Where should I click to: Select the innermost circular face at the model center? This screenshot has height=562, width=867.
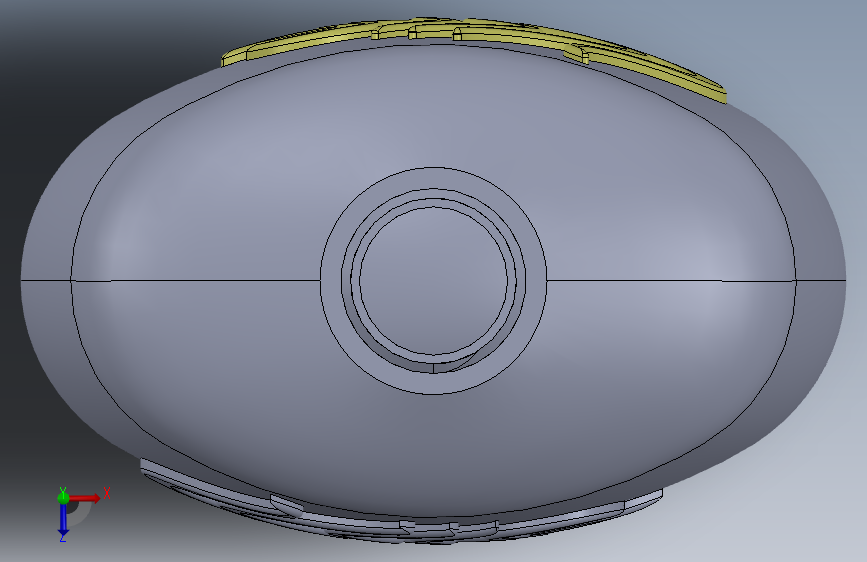[433, 281]
